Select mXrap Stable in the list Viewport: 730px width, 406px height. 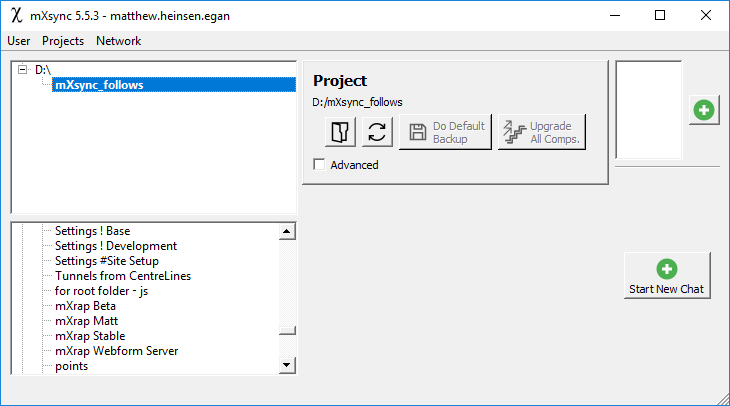pos(90,336)
